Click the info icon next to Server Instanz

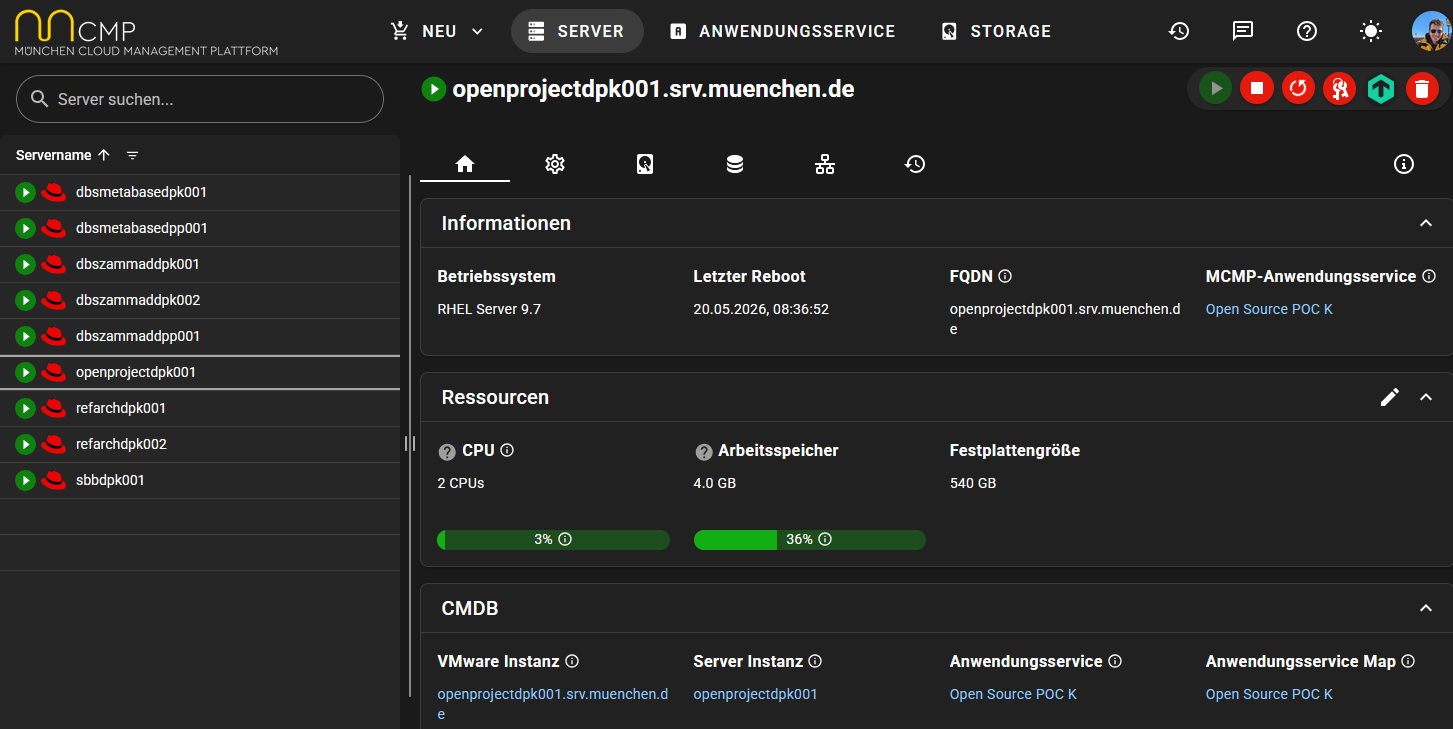[x=815, y=661]
